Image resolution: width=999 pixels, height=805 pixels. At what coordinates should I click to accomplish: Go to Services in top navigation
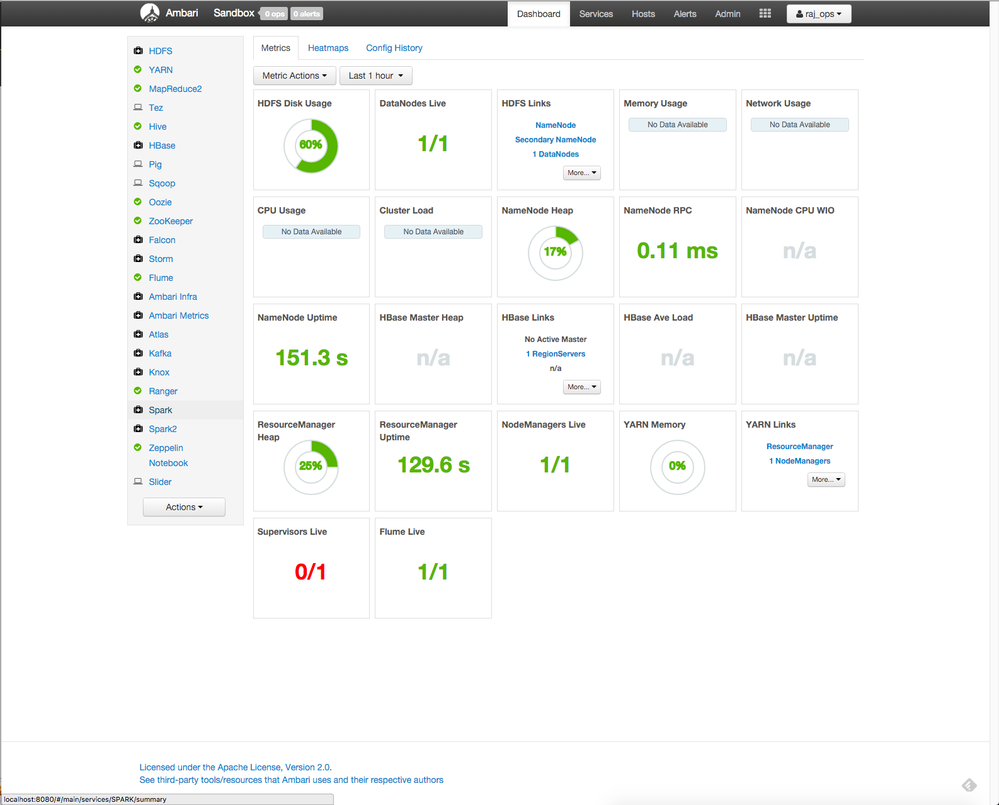tap(596, 14)
